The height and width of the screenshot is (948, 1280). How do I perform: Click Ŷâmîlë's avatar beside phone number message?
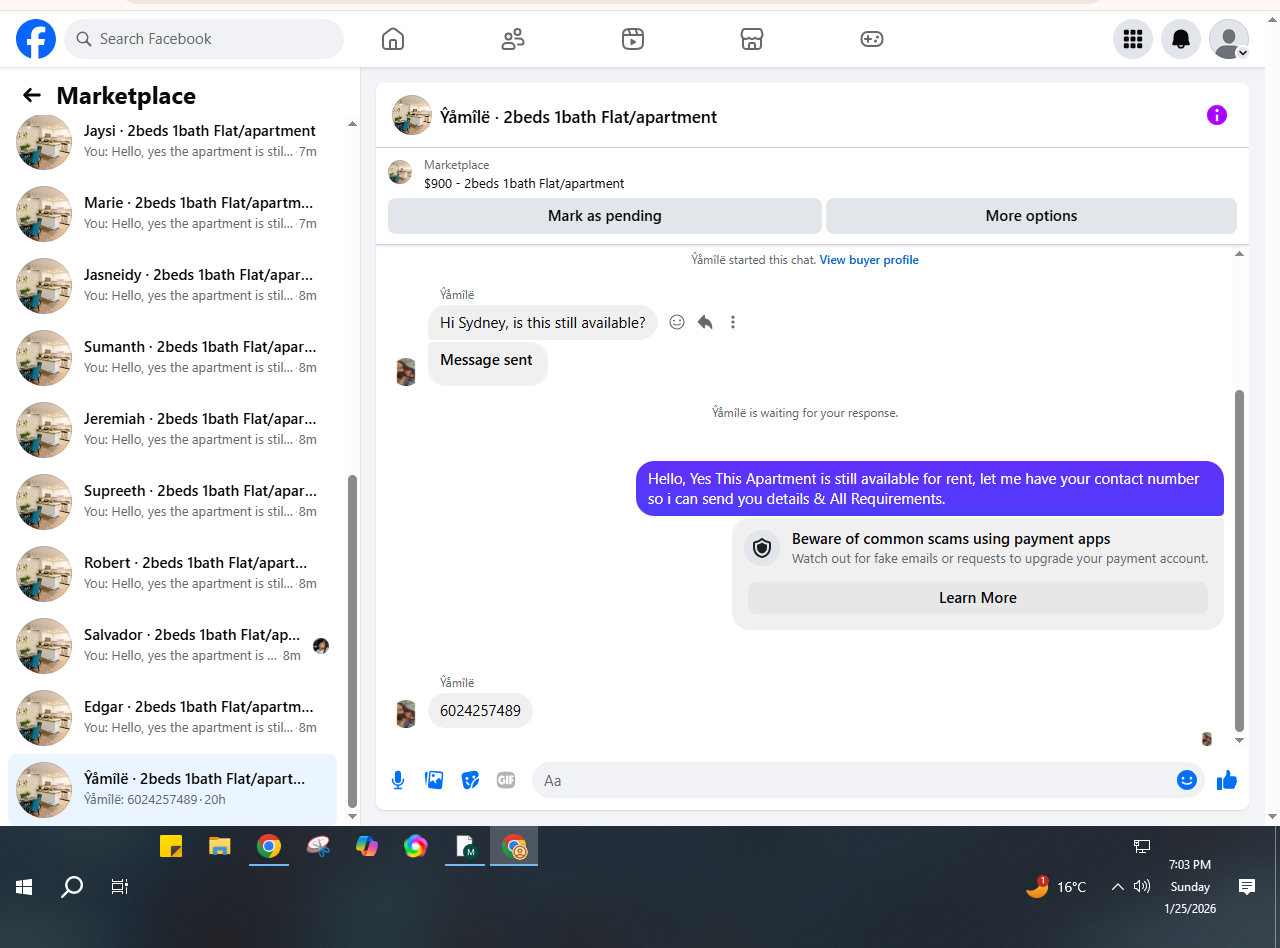406,714
